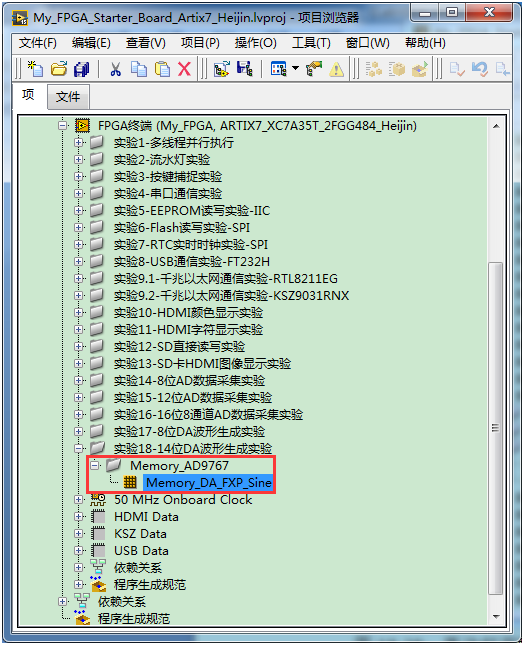Click the Cut scissors icon
Viewport: 524px width, 645px height.
[x=116, y=69]
